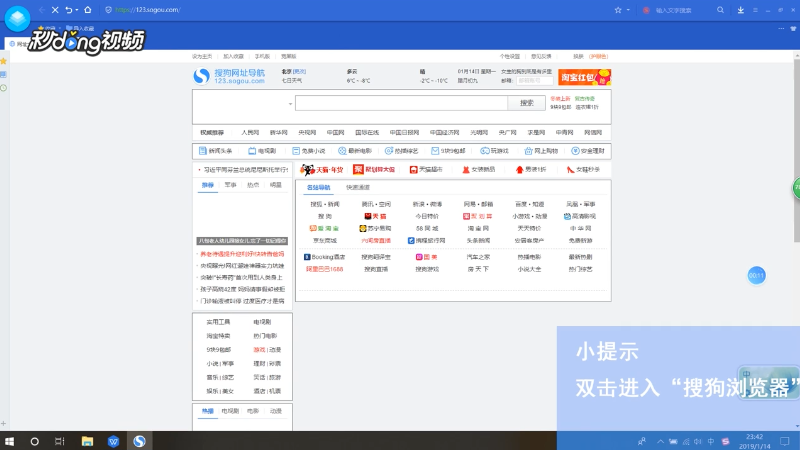Image resolution: width=800 pixels, height=450 pixels.
Task: Click the 设为主页 link at page top
Action: click(x=202, y=57)
